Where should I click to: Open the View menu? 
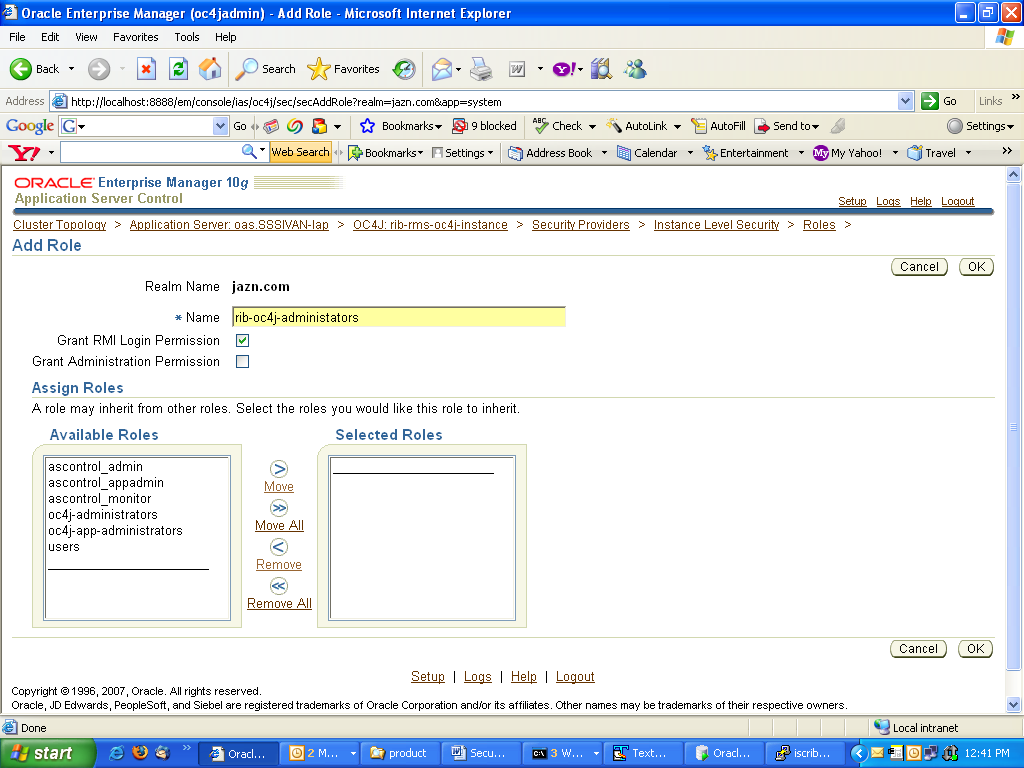pos(86,37)
